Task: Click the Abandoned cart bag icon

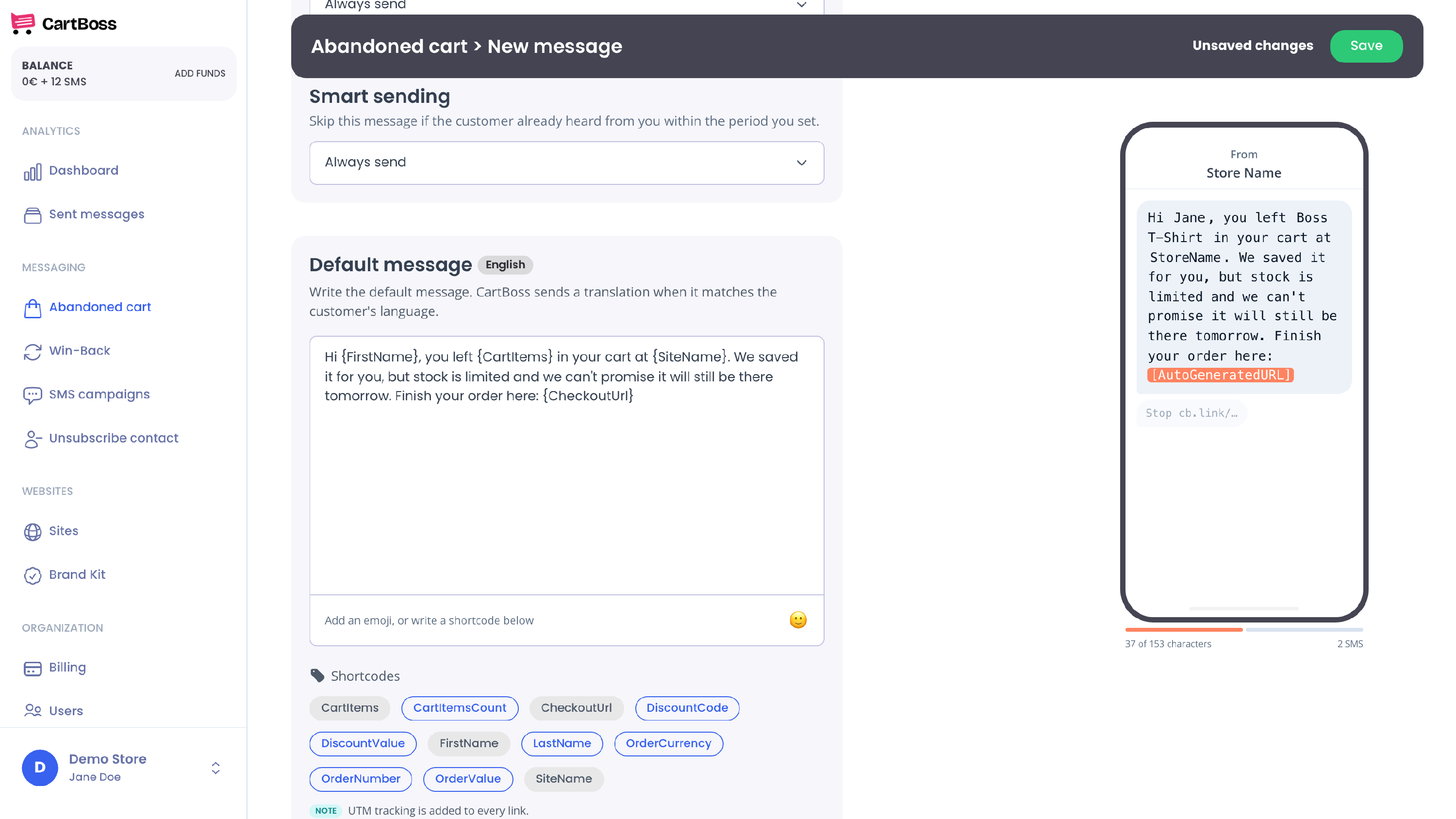Action: point(32,308)
